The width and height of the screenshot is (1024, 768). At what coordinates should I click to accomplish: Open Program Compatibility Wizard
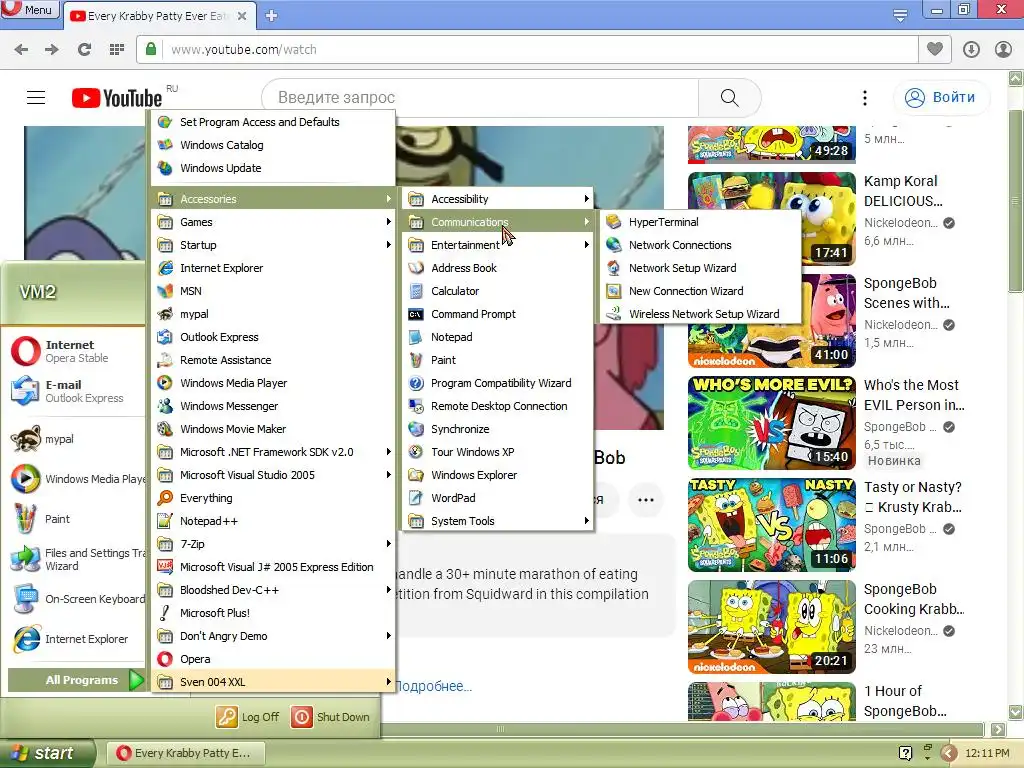(498, 383)
